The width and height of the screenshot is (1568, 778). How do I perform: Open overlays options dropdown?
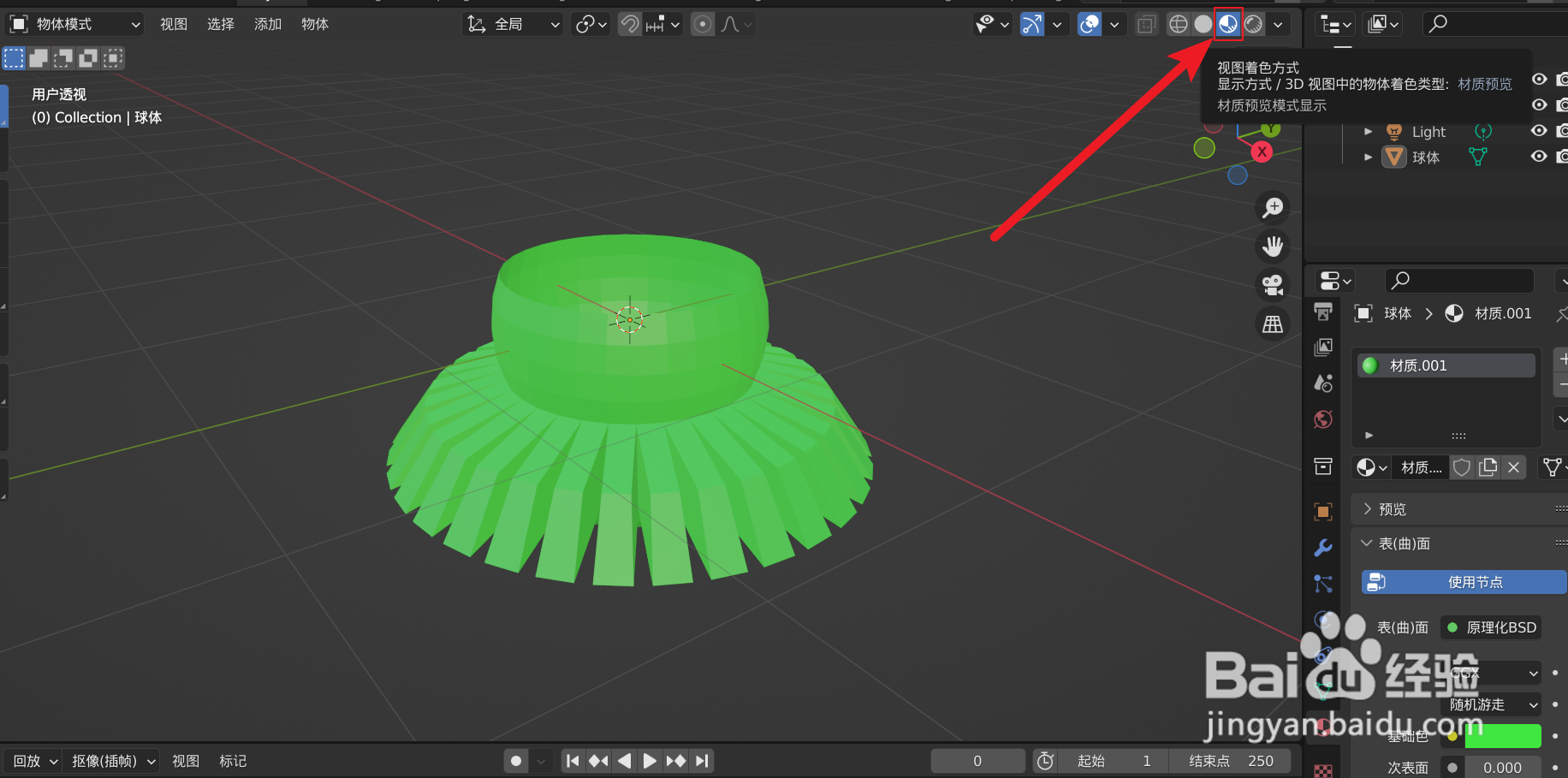1114,24
